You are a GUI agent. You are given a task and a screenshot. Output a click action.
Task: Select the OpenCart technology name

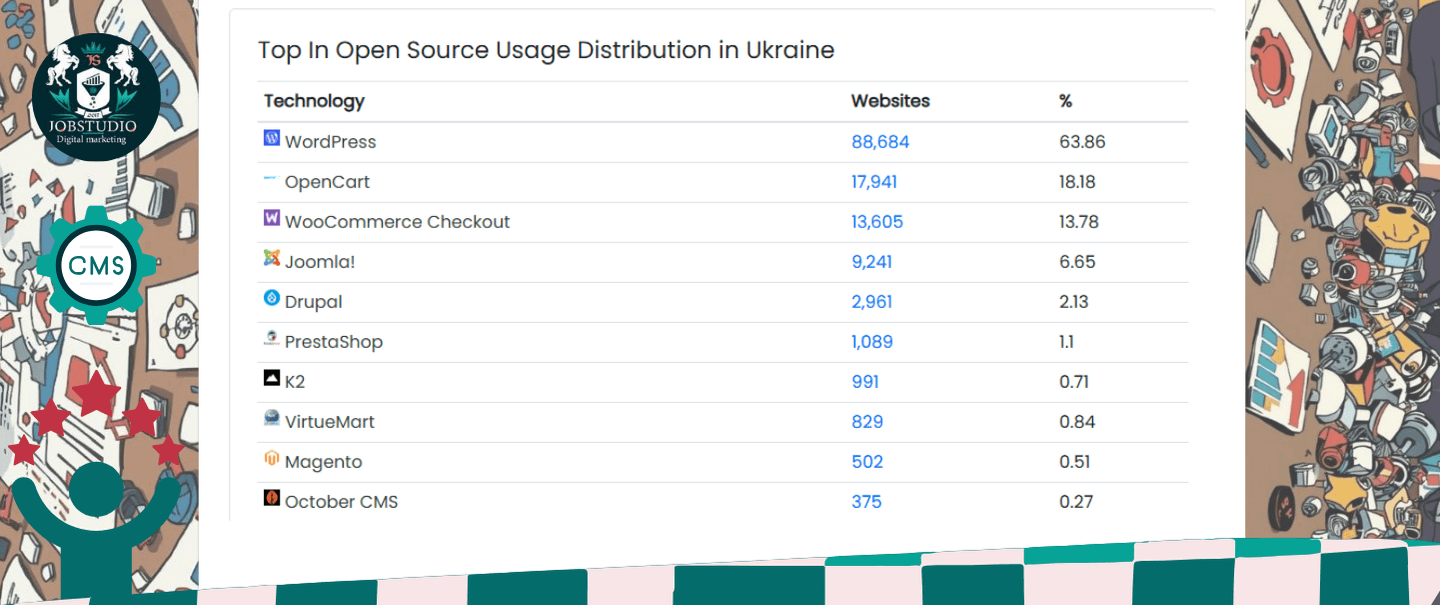(327, 182)
